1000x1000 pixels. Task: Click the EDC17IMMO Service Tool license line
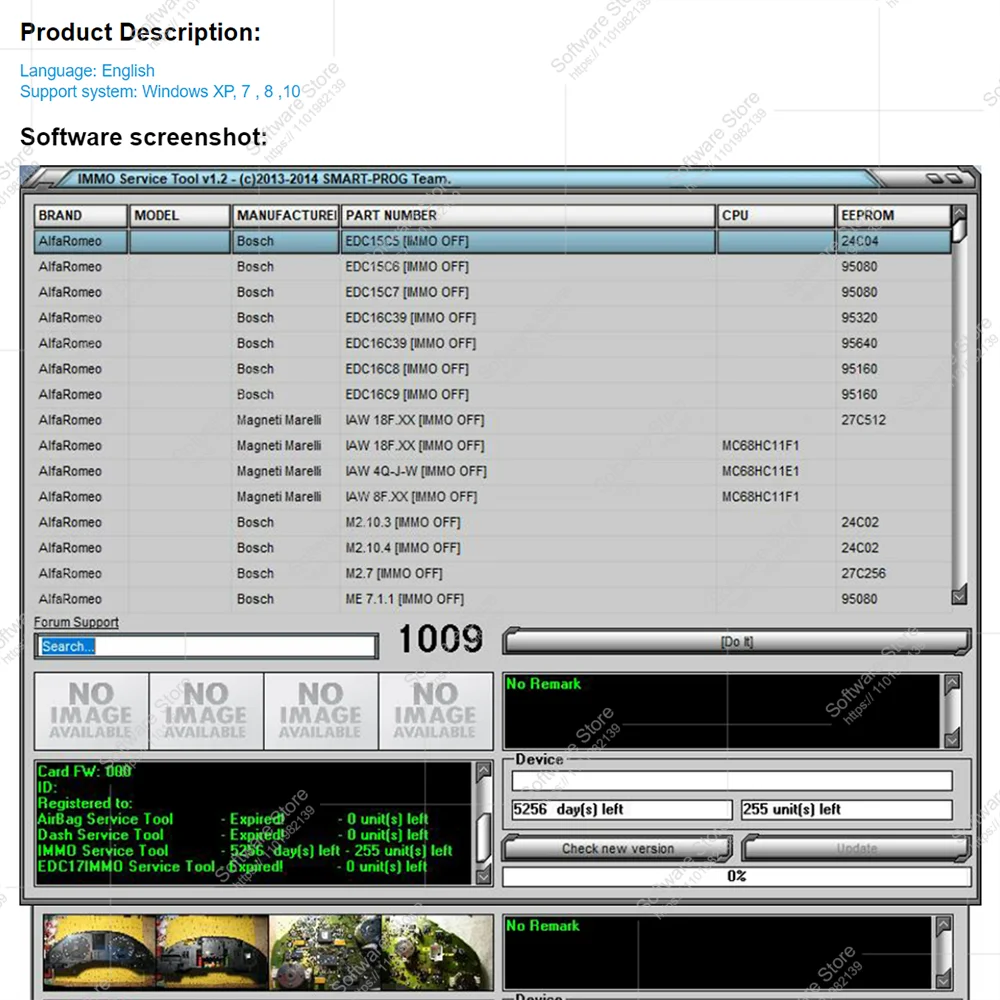pyautogui.click(x=233, y=866)
